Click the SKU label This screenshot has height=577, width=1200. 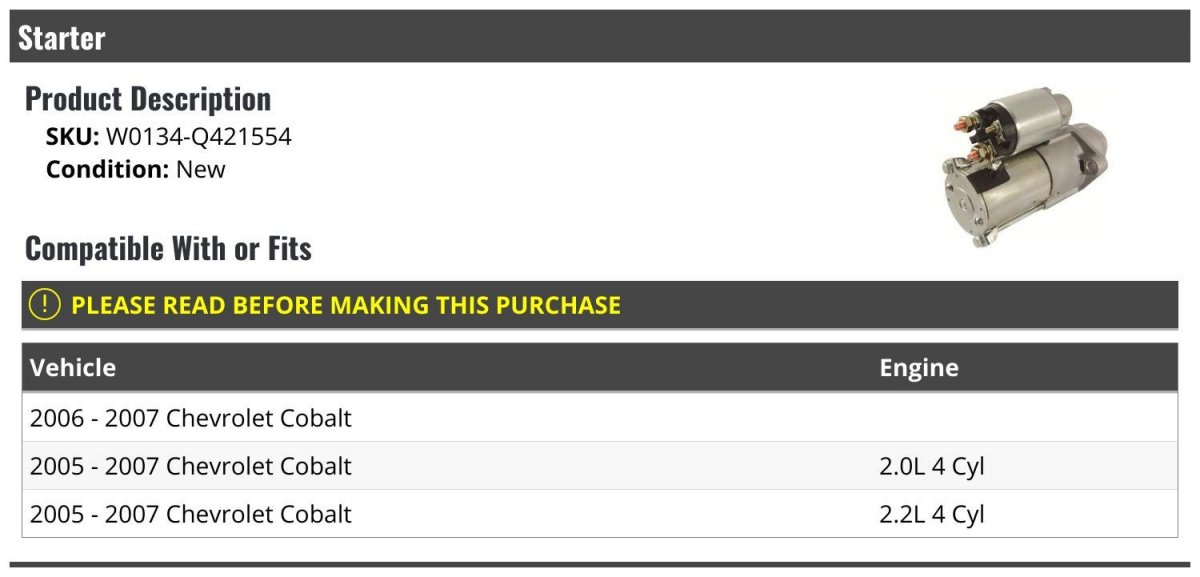tap(72, 137)
